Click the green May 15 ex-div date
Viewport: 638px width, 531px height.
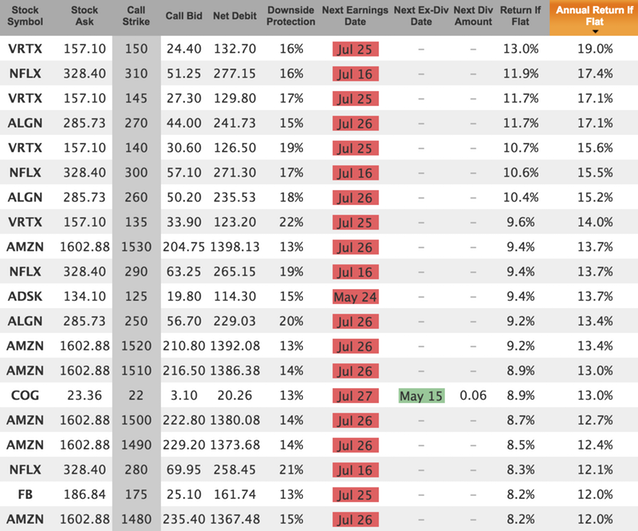tap(421, 396)
